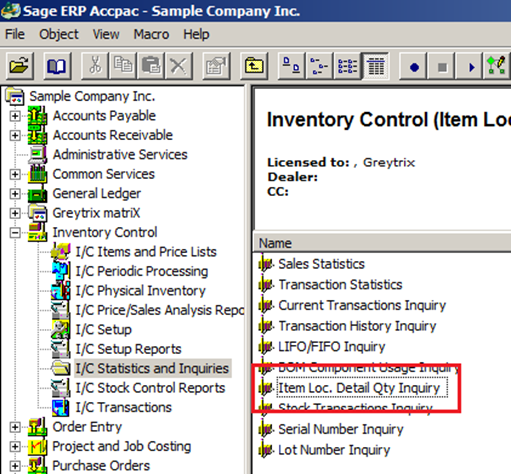Expand the Greytrix matriX tree node
This screenshot has height=474, width=511.
click(15, 213)
